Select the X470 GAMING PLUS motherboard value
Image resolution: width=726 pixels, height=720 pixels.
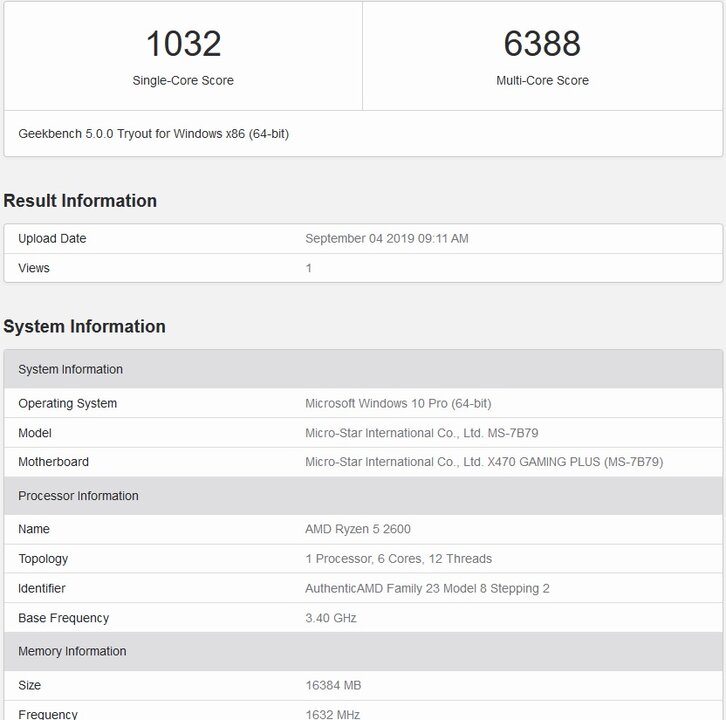[x=484, y=462]
